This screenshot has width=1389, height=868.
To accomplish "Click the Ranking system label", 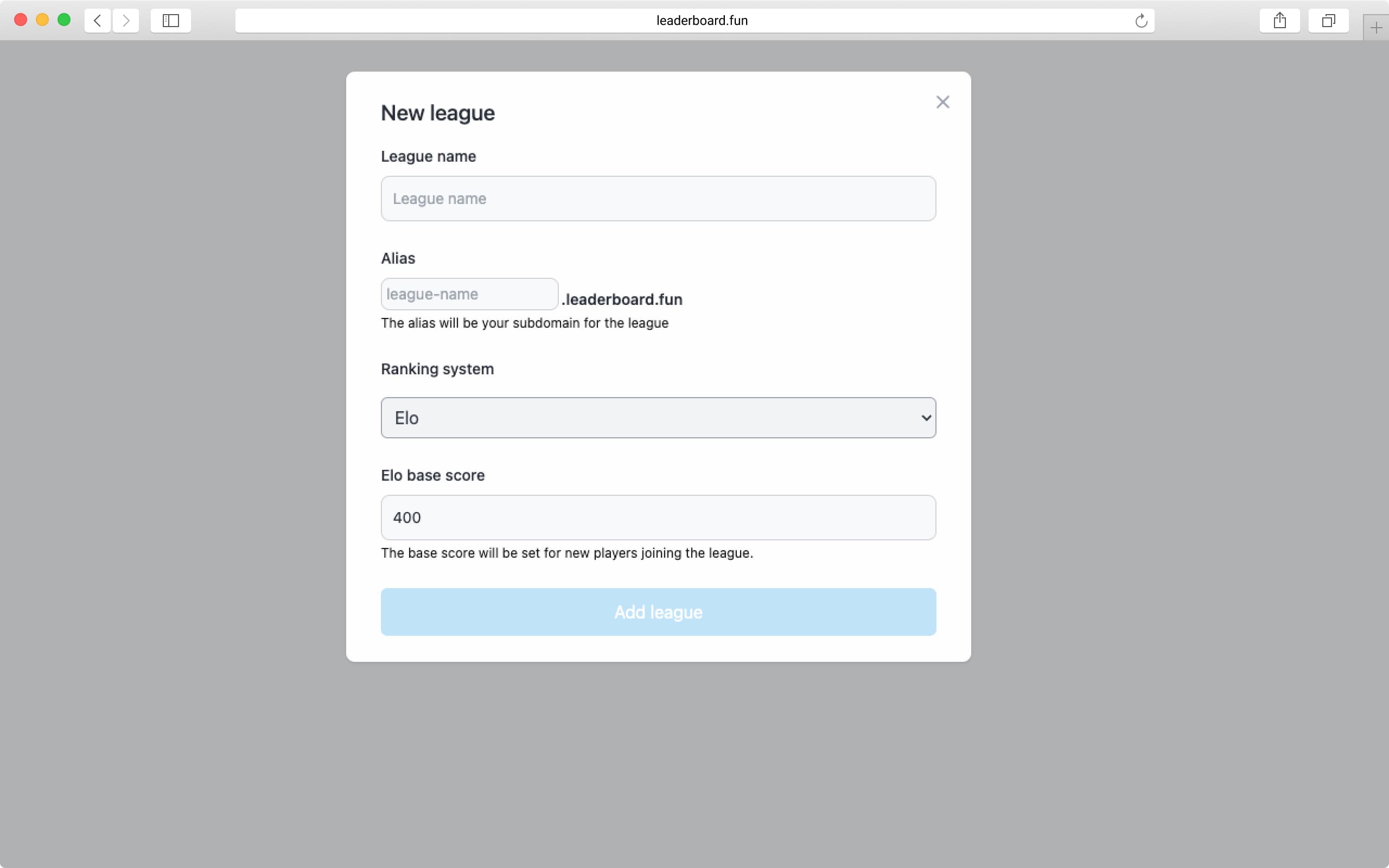I will click(437, 369).
